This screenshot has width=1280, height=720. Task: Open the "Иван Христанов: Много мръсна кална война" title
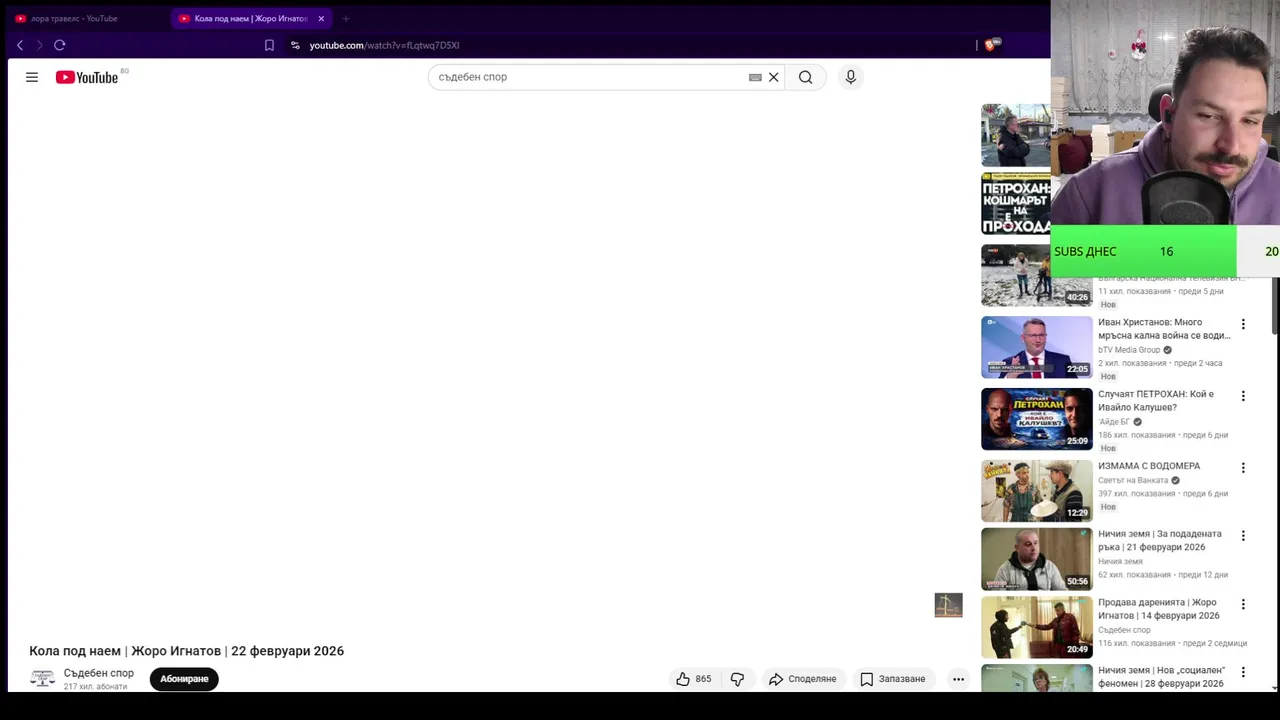coord(1164,329)
